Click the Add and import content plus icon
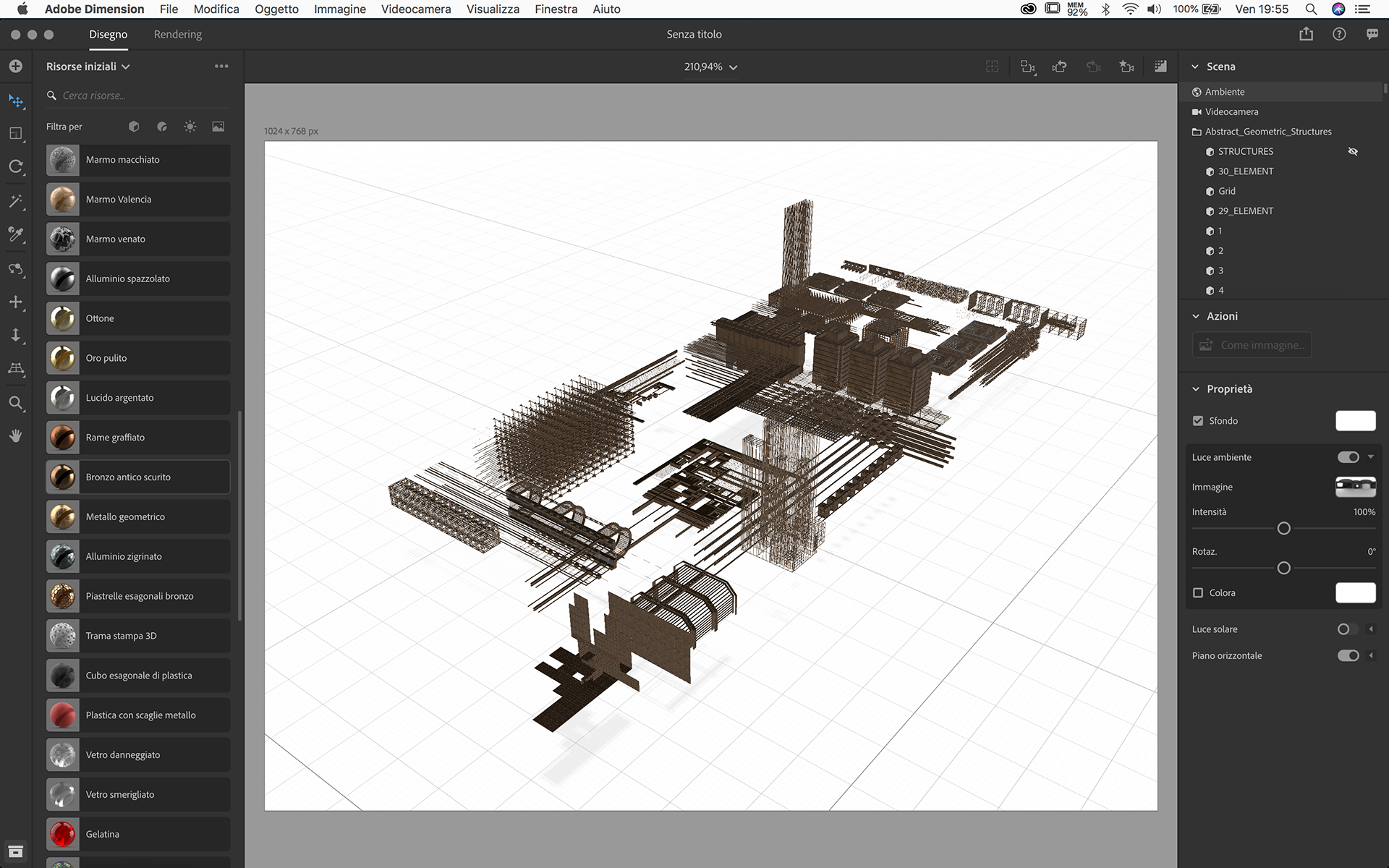This screenshot has height=868, width=1389. point(16,67)
